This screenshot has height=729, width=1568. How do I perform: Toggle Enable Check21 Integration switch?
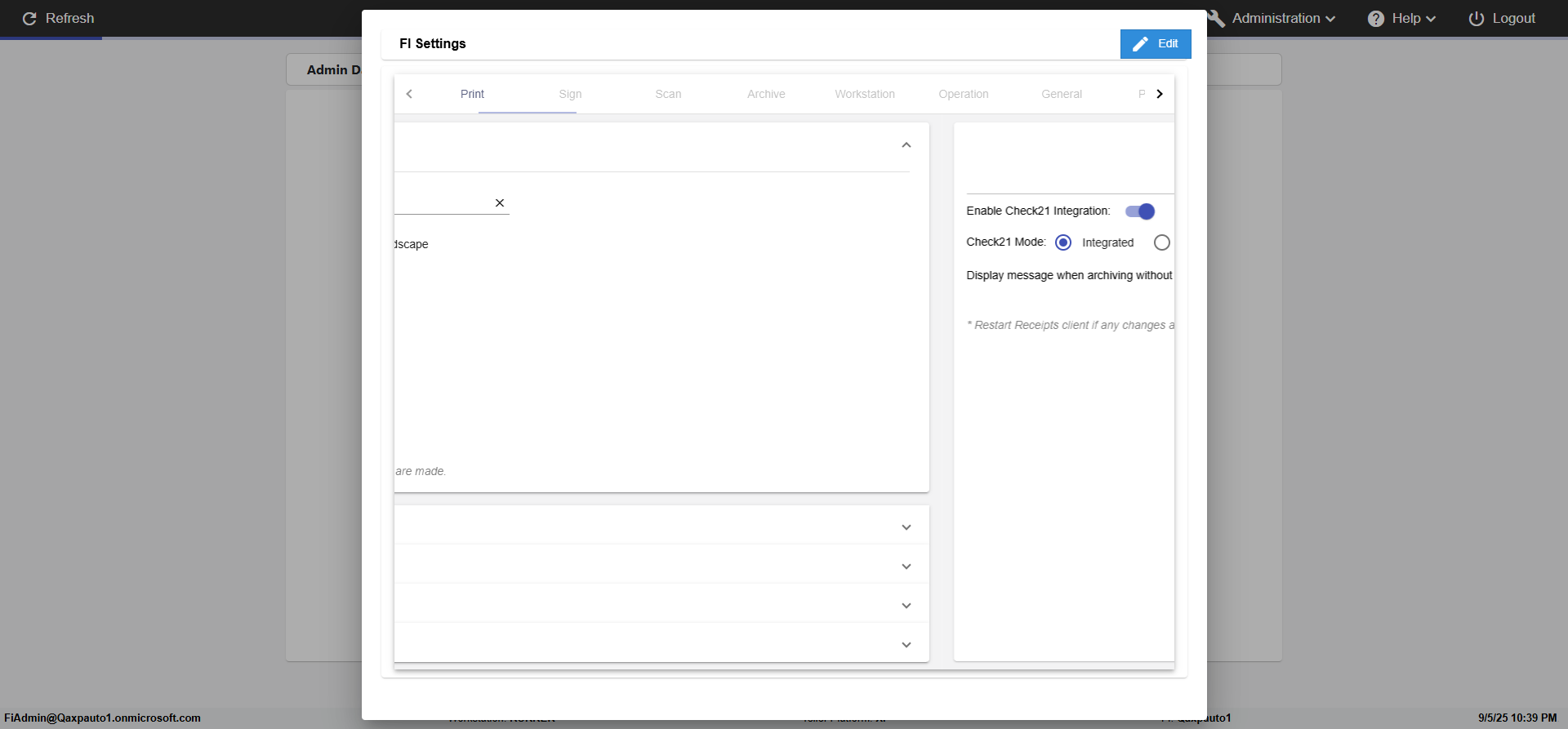(1140, 211)
